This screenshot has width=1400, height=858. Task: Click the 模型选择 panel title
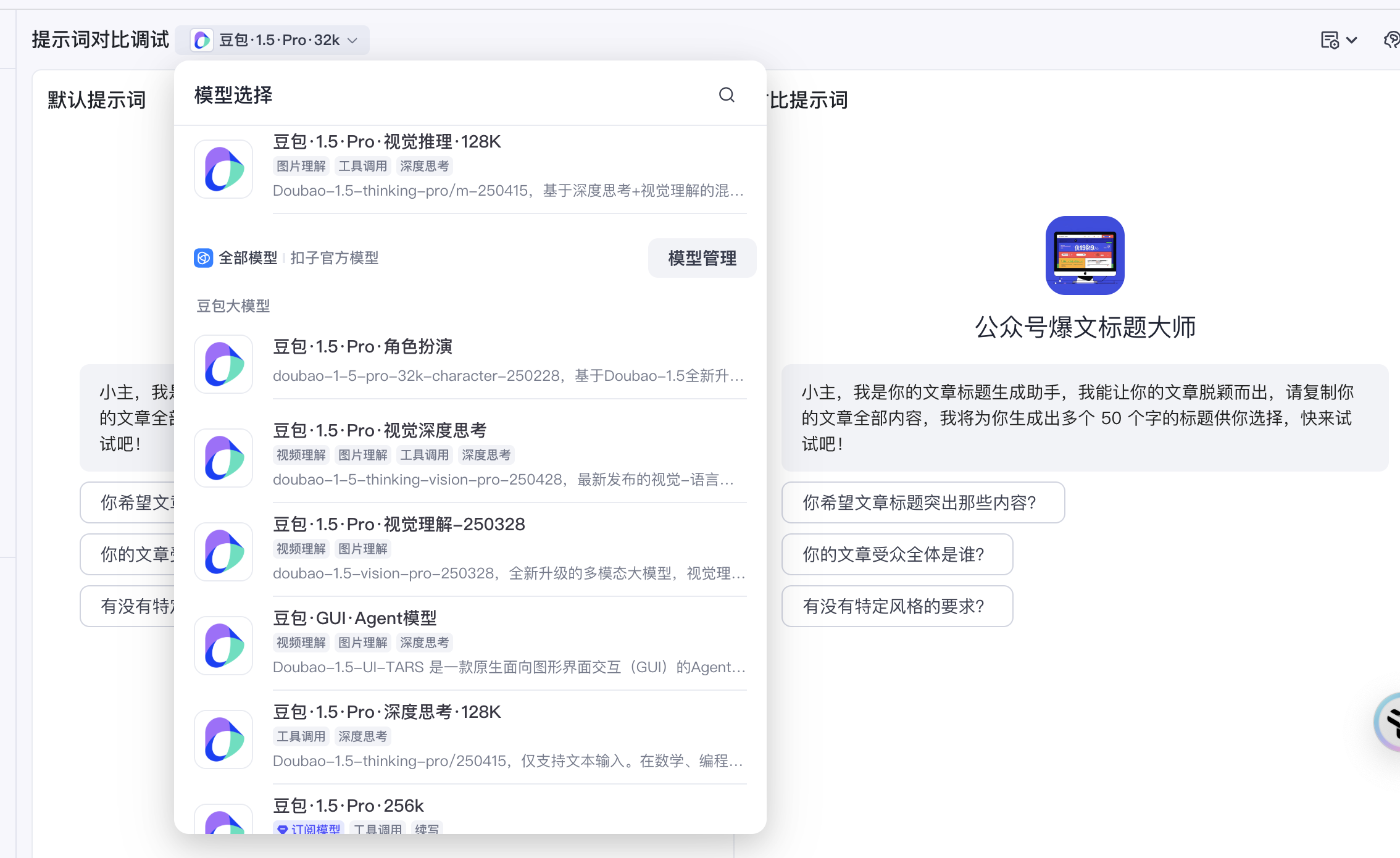tap(233, 95)
